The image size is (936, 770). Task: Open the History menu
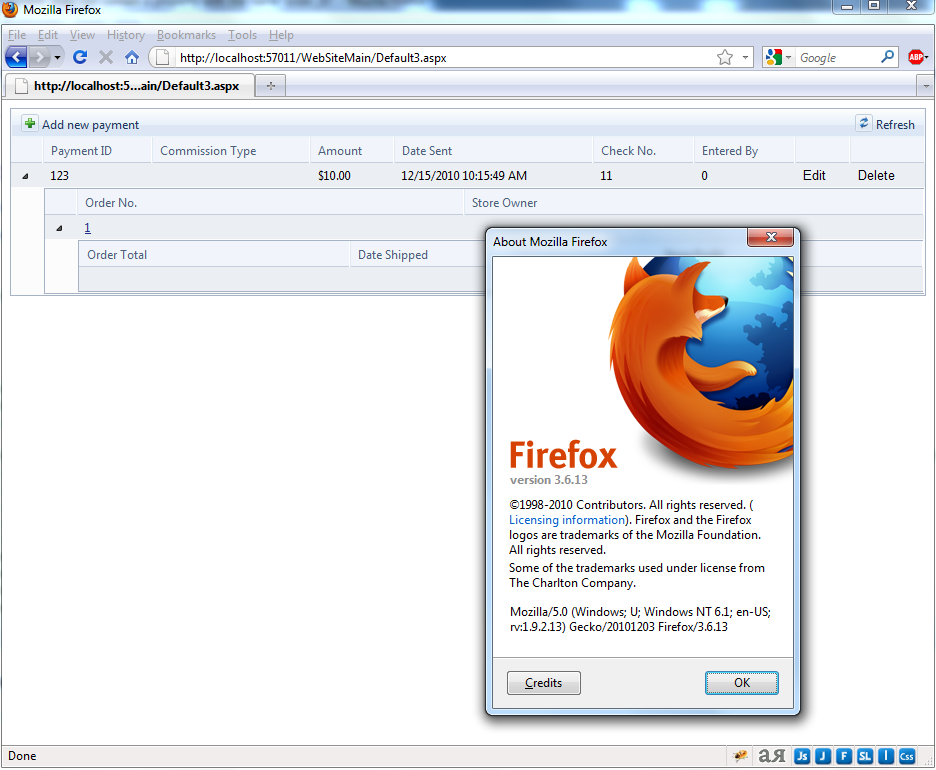(126, 35)
